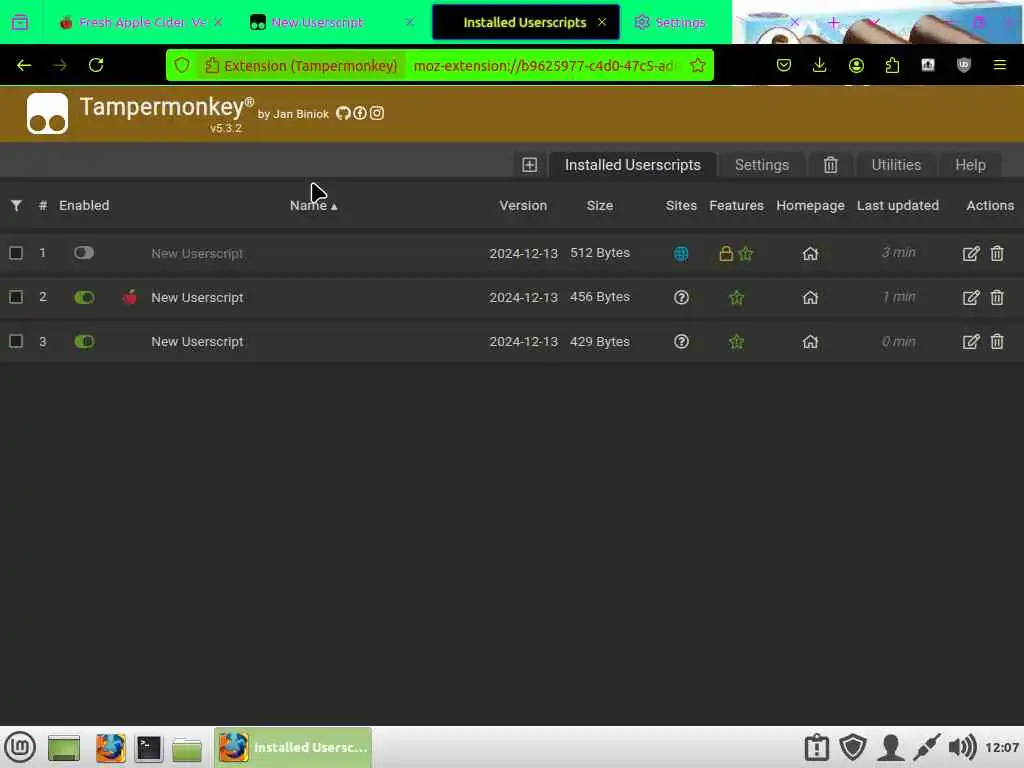Open file manager from taskbar
1024x768 pixels.
187,748
